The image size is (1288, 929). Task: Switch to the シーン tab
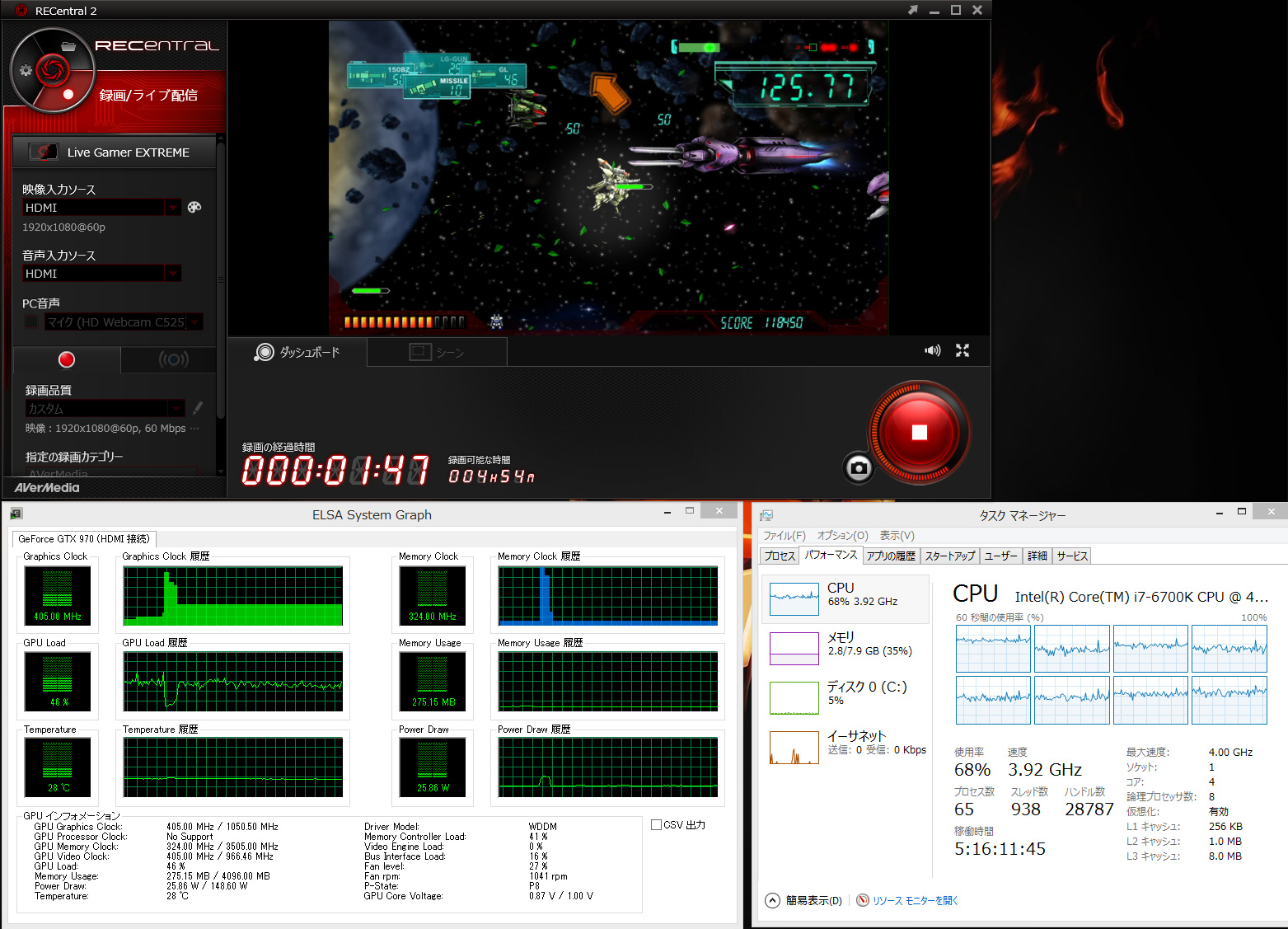pyautogui.click(x=437, y=352)
